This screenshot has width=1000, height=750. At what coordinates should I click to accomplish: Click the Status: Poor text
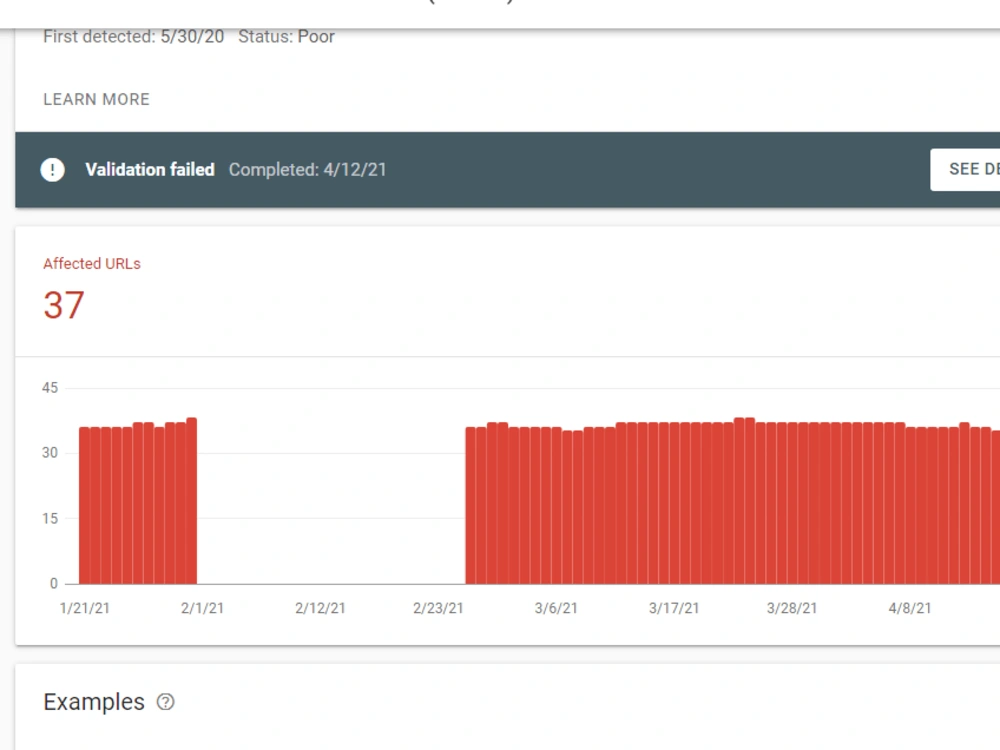click(x=286, y=36)
